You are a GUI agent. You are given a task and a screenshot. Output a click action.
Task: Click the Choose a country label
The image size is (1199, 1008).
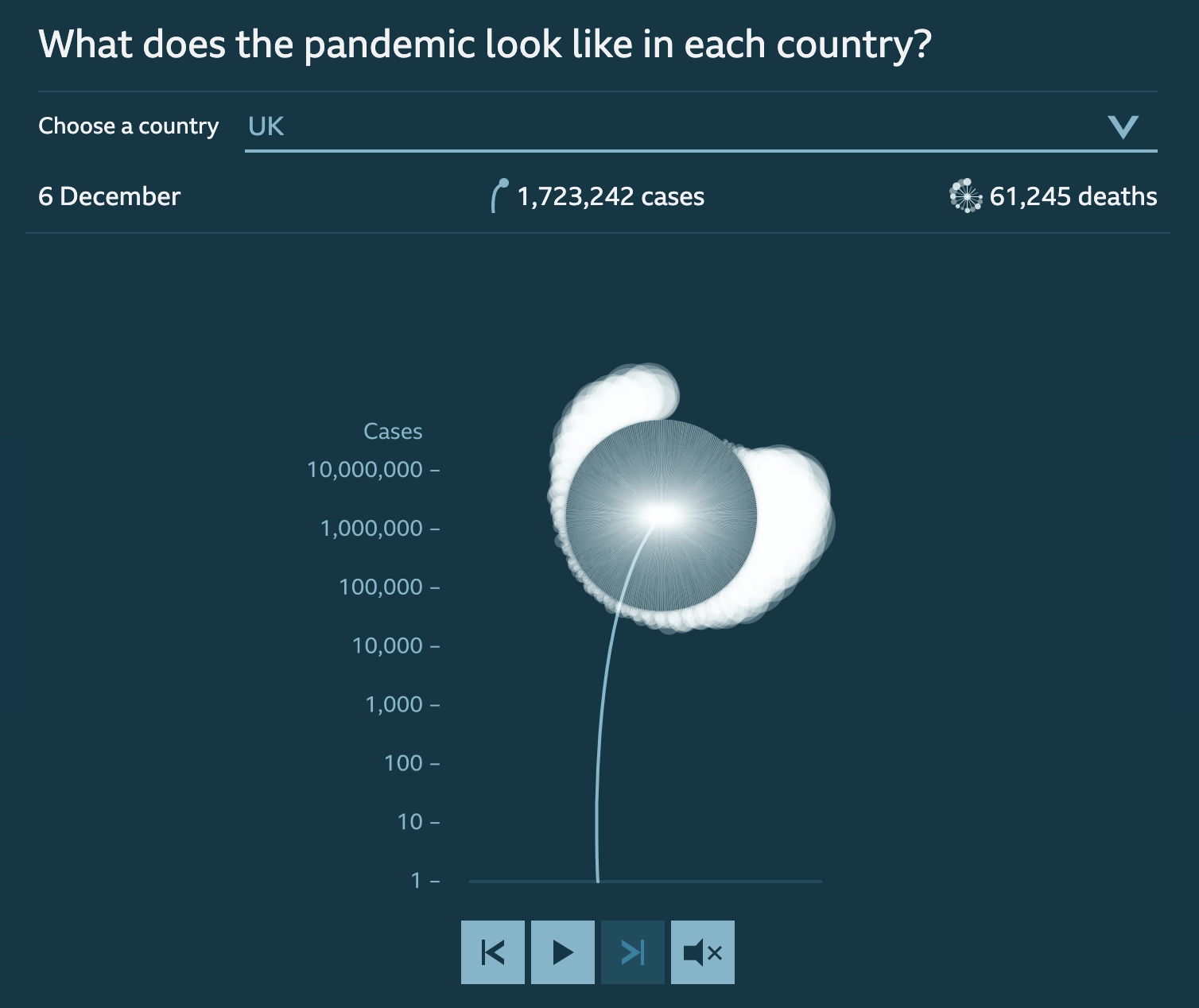click(x=129, y=126)
